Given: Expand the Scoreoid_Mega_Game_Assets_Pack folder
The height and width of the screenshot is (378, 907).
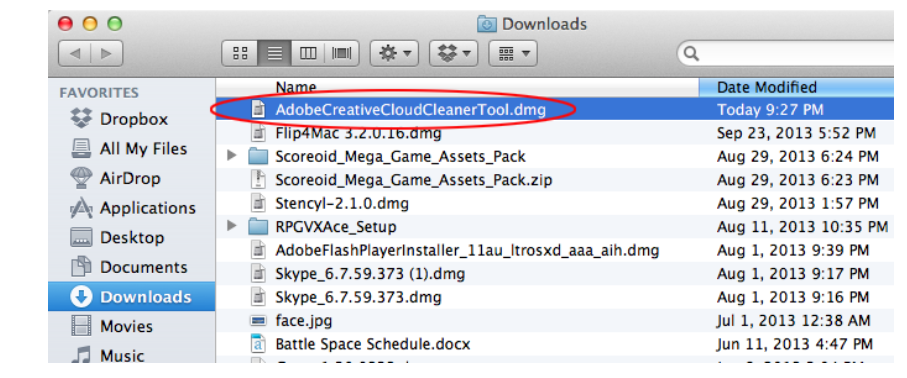Looking at the screenshot, I should (x=232, y=156).
